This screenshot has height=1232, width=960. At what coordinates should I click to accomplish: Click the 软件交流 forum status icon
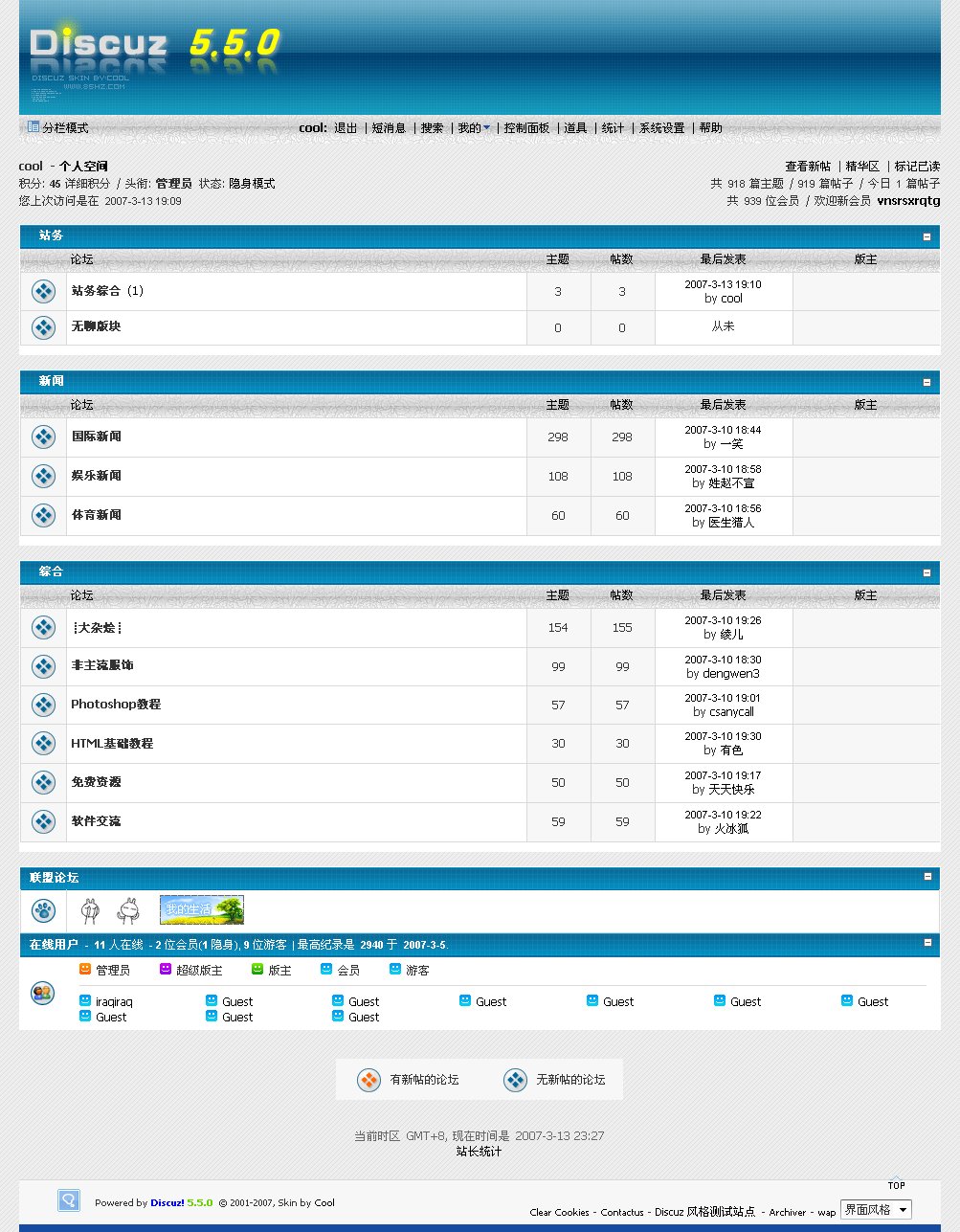(x=43, y=821)
